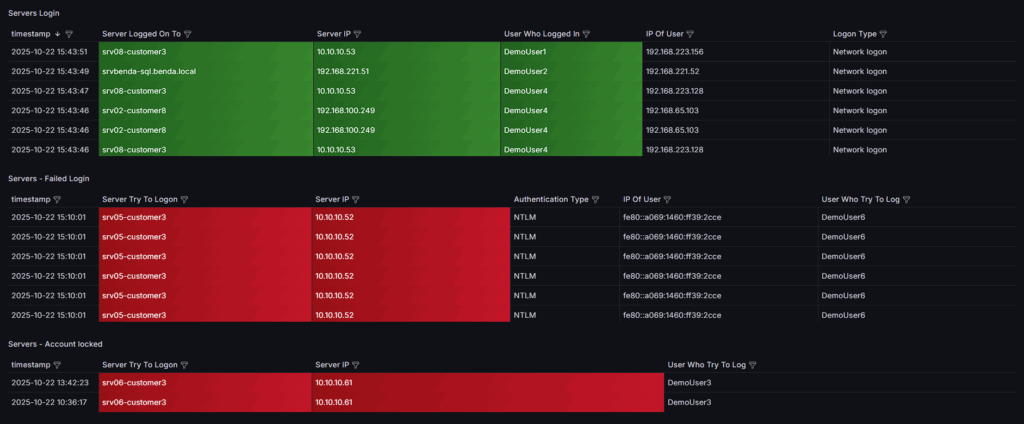Open the Logon Type column filter

(x=883, y=33)
